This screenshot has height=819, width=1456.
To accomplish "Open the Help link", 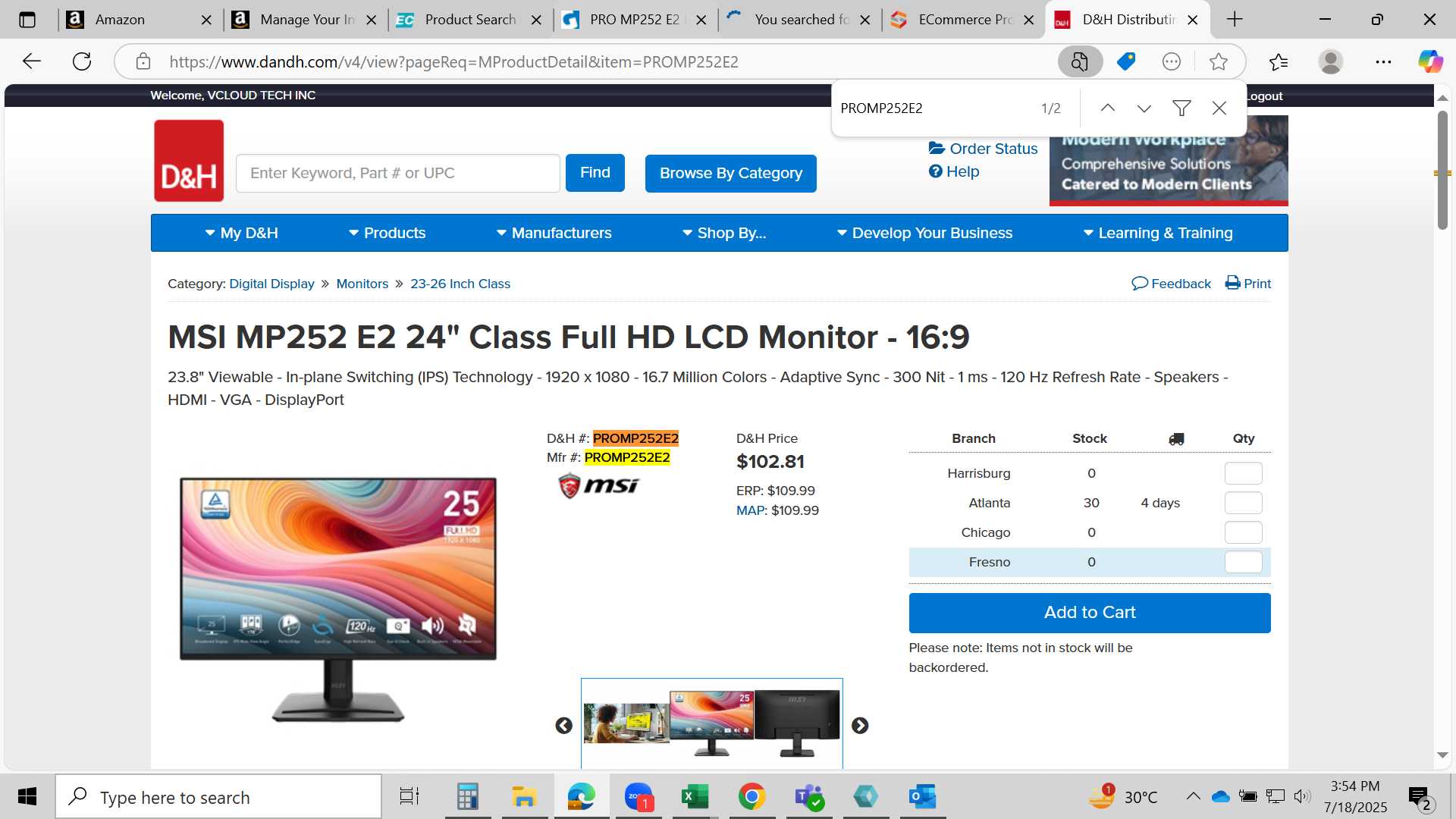I will (x=954, y=171).
